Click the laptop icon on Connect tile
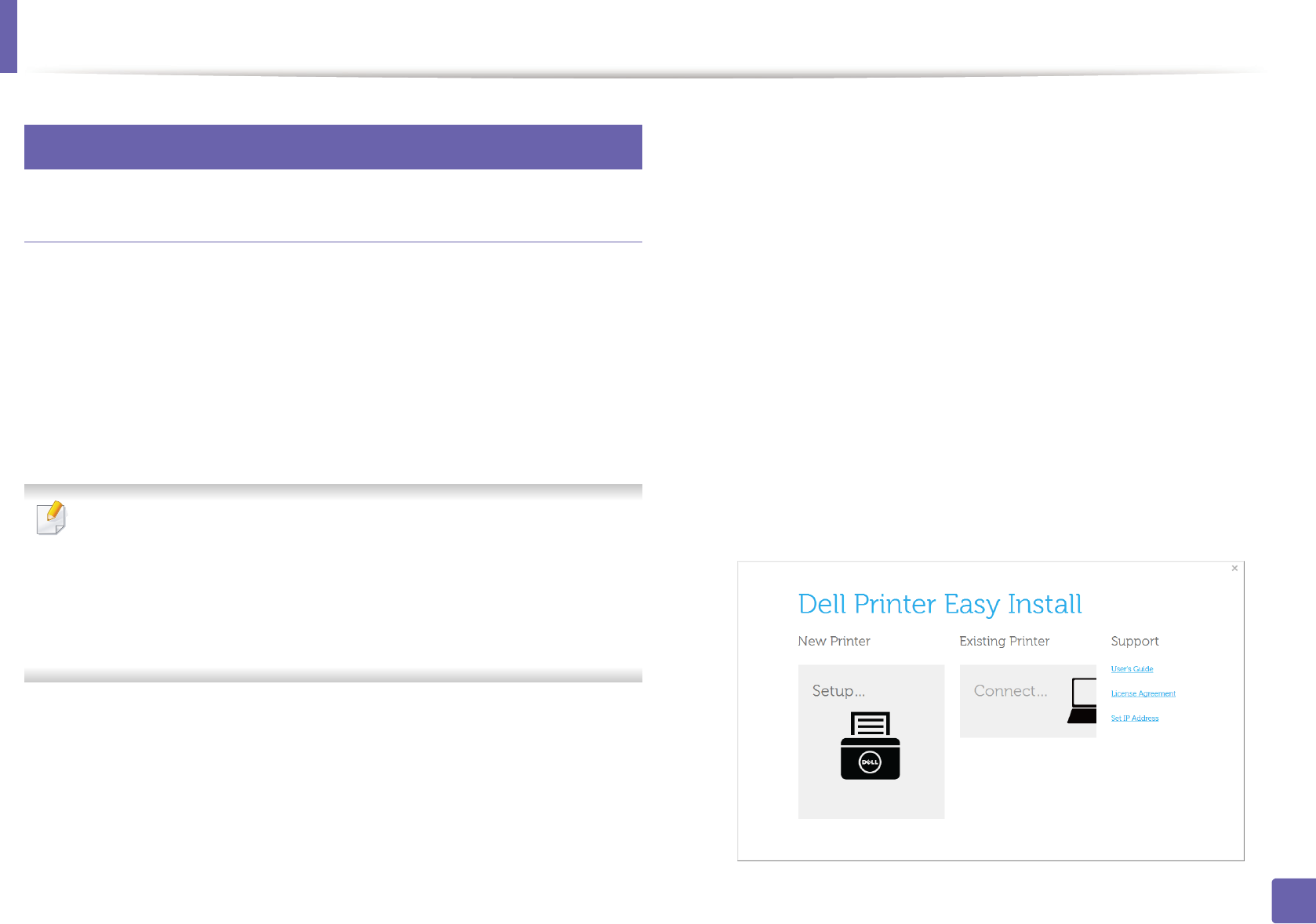The image size is (1316, 924). pos(1083,700)
